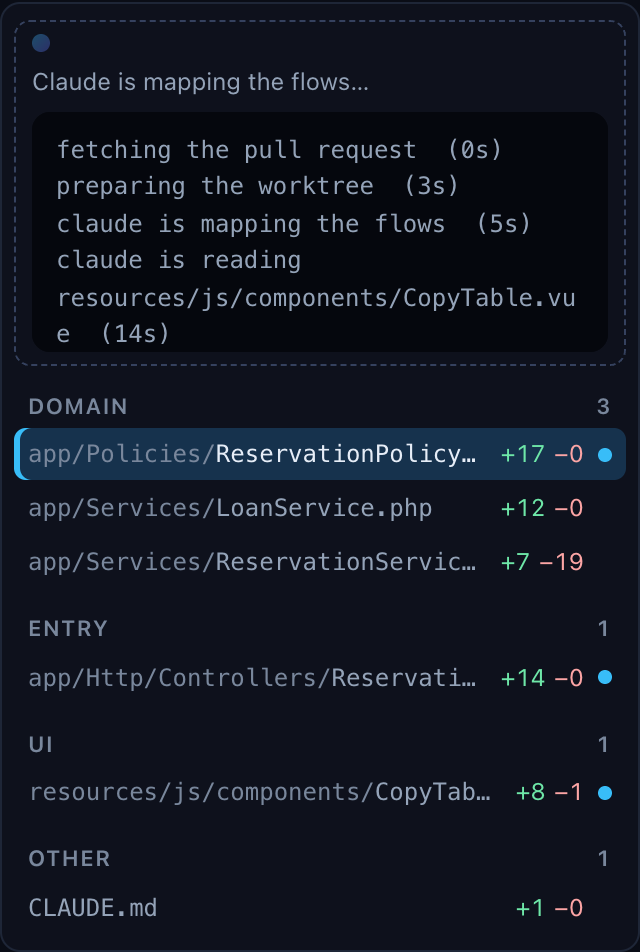Click the pulsing status dot above Claude message

41,43
